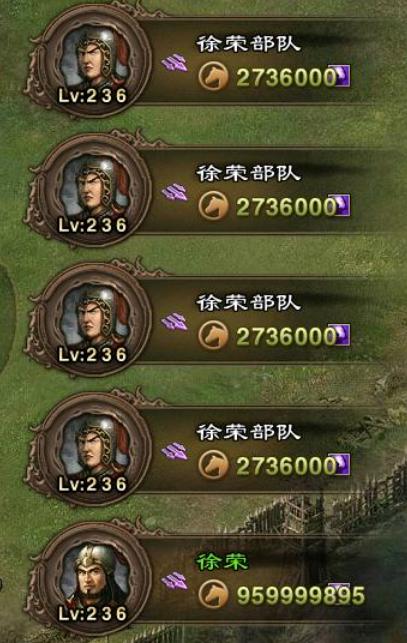
Task: Select purple arrows icon in fourth row
Action: click(x=174, y=452)
